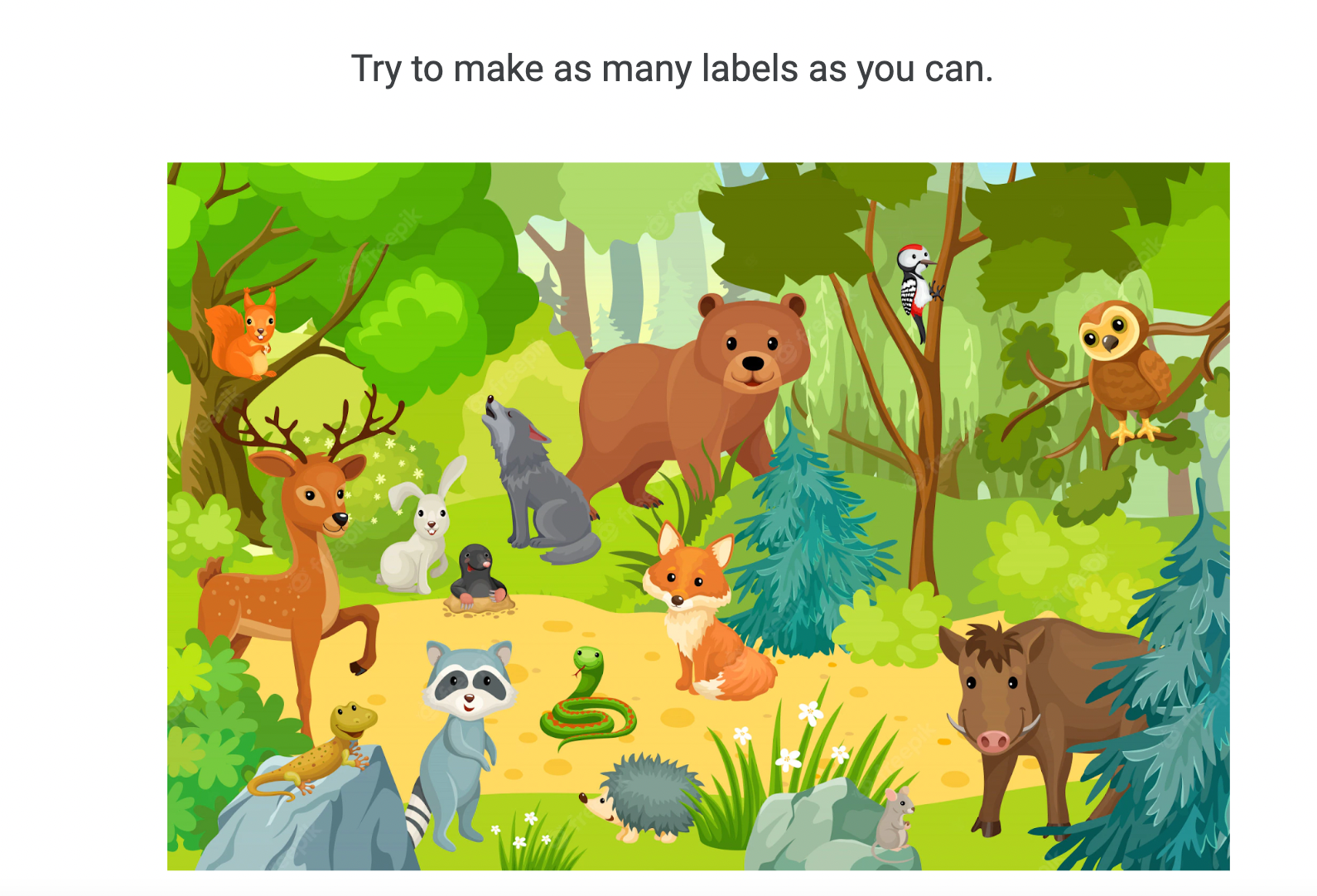Viewport: 1317px width, 896px height.
Task: Click the "Try to make as many labels" heading
Action: point(672,69)
